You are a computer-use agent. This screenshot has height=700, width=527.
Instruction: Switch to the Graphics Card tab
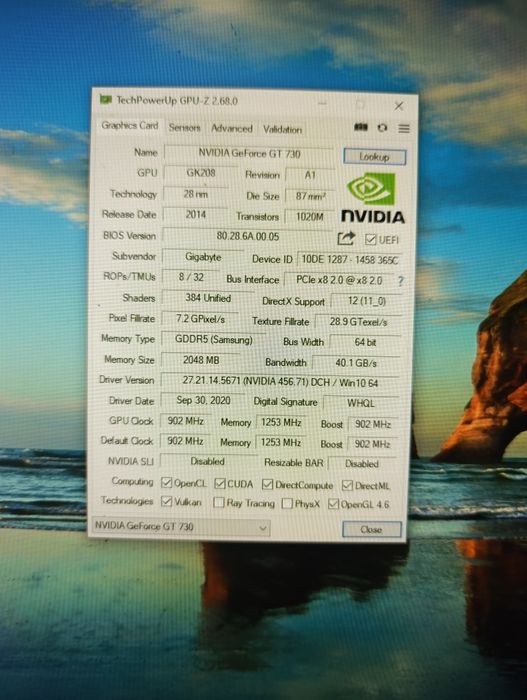pyautogui.click(x=130, y=125)
